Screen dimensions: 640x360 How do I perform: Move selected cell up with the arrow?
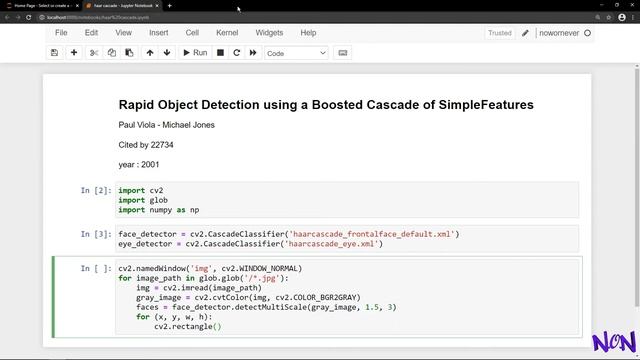coord(150,53)
